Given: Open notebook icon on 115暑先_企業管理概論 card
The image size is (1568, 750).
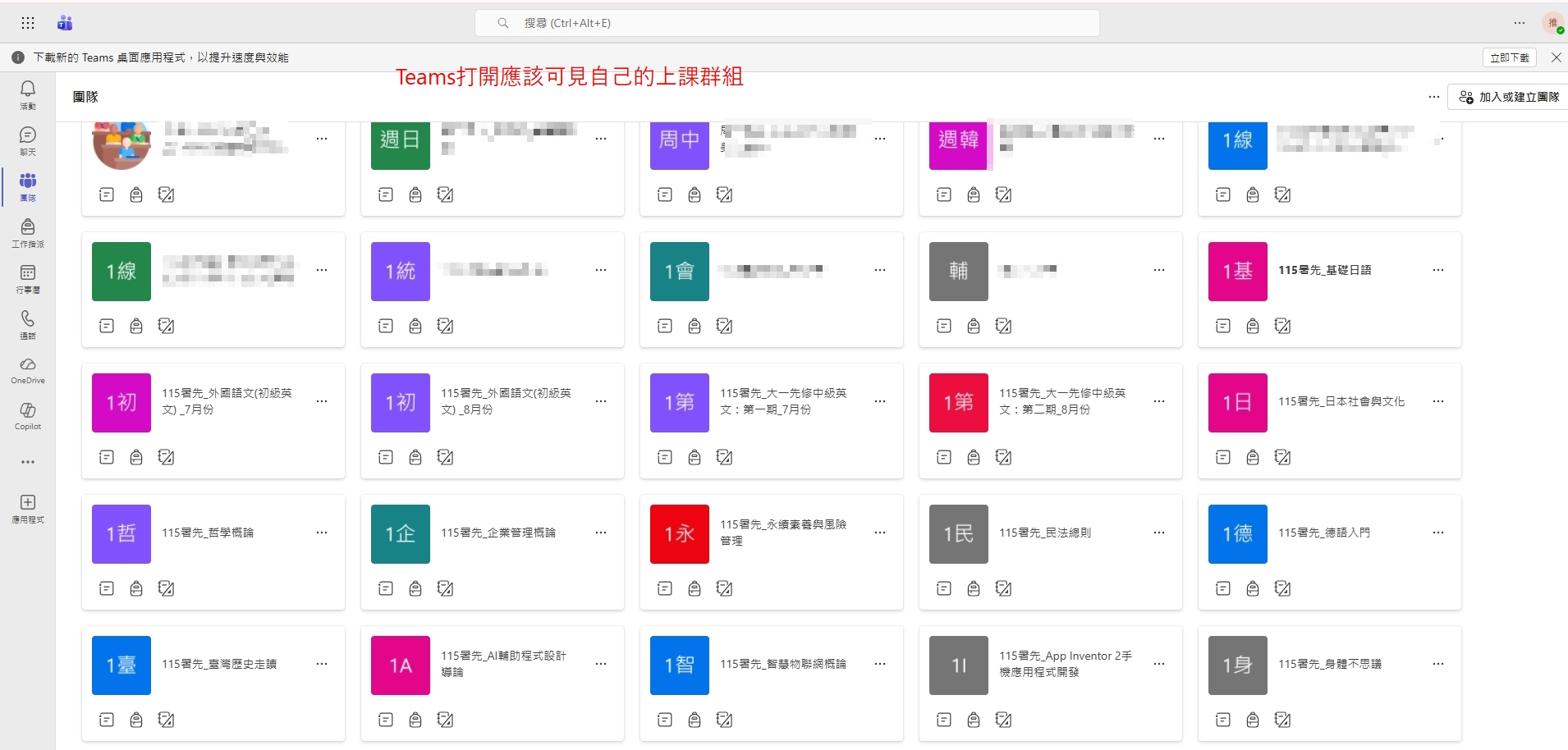Looking at the screenshot, I should coord(386,588).
